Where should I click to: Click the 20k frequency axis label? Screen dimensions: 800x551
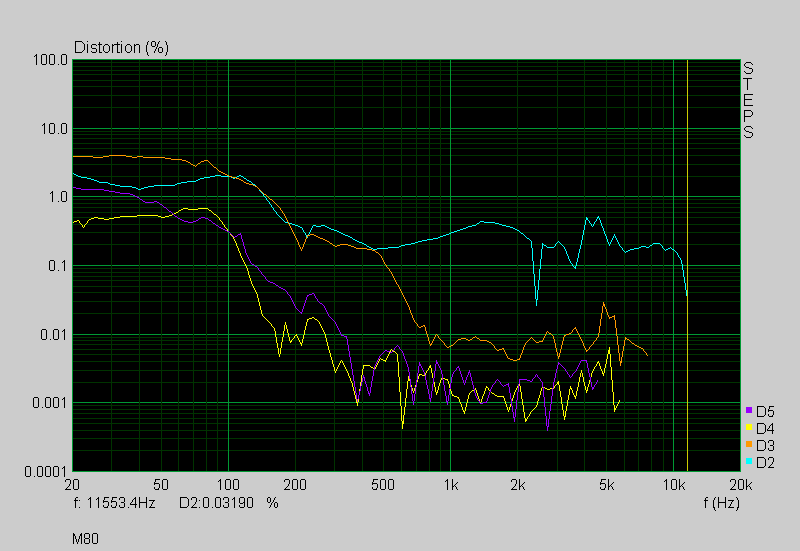pyautogui.click(x=741, y=485)
